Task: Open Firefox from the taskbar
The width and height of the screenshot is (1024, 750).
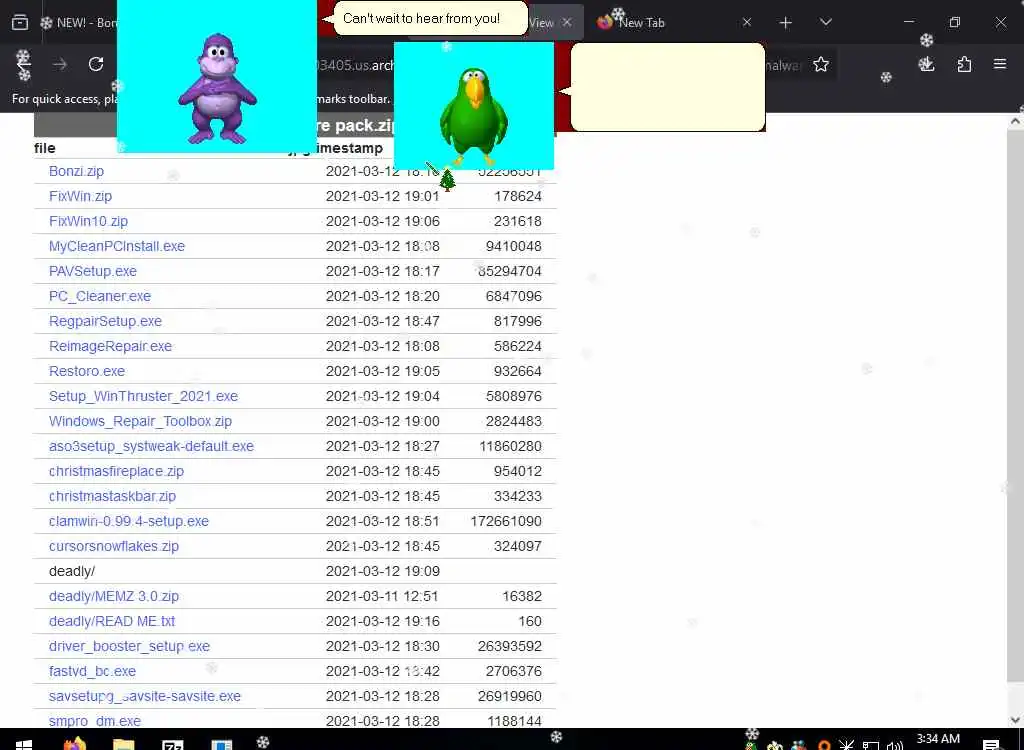Action: (x=74, y=743)
